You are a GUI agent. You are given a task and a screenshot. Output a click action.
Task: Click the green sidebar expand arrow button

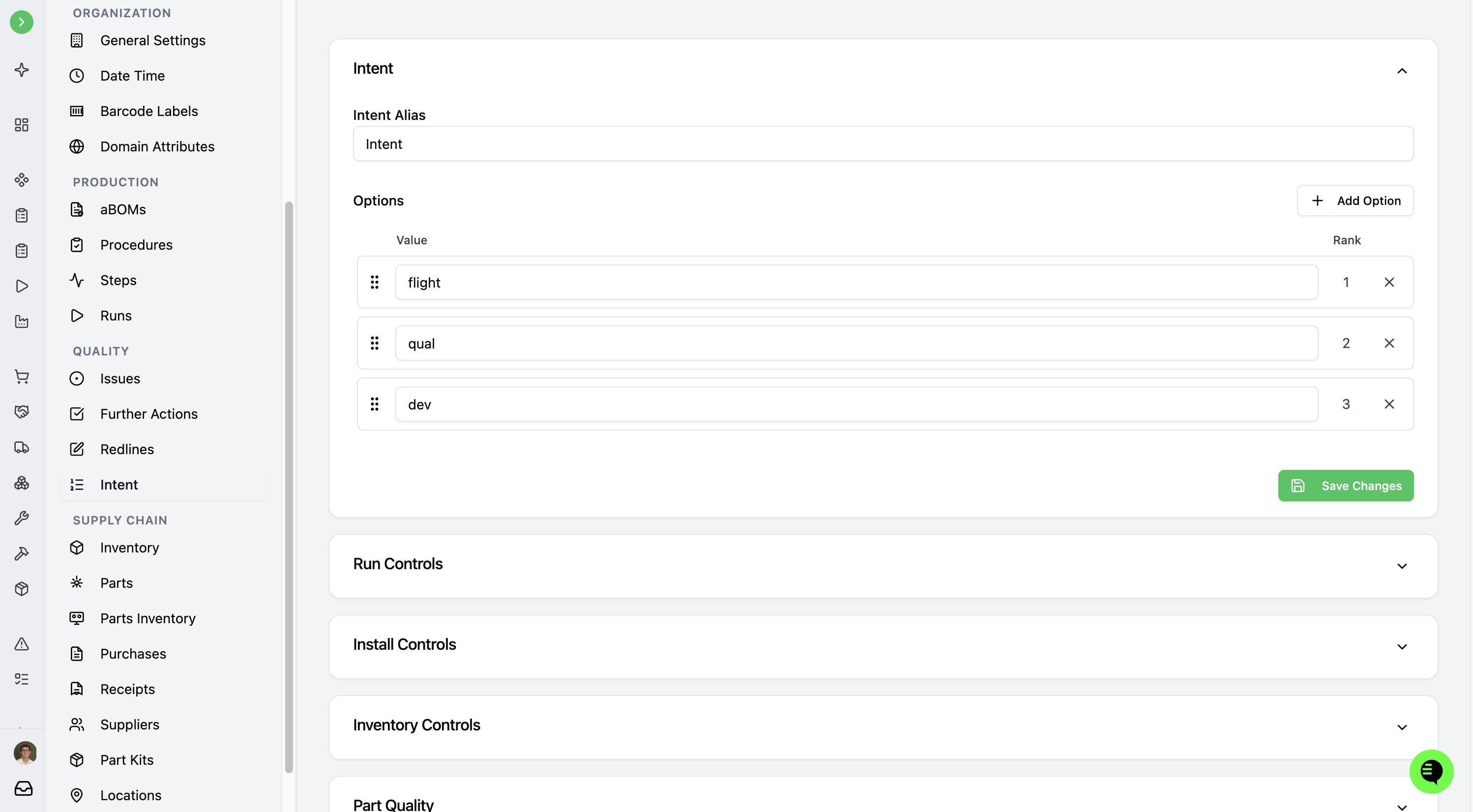click(x=21, y=22)
